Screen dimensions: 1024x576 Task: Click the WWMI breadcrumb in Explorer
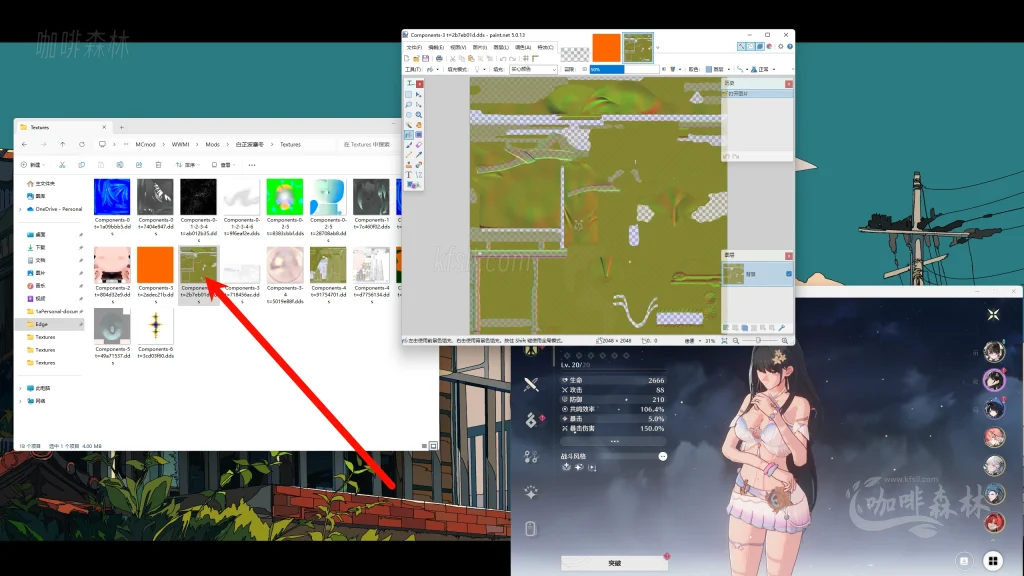[x=180, y=144]
